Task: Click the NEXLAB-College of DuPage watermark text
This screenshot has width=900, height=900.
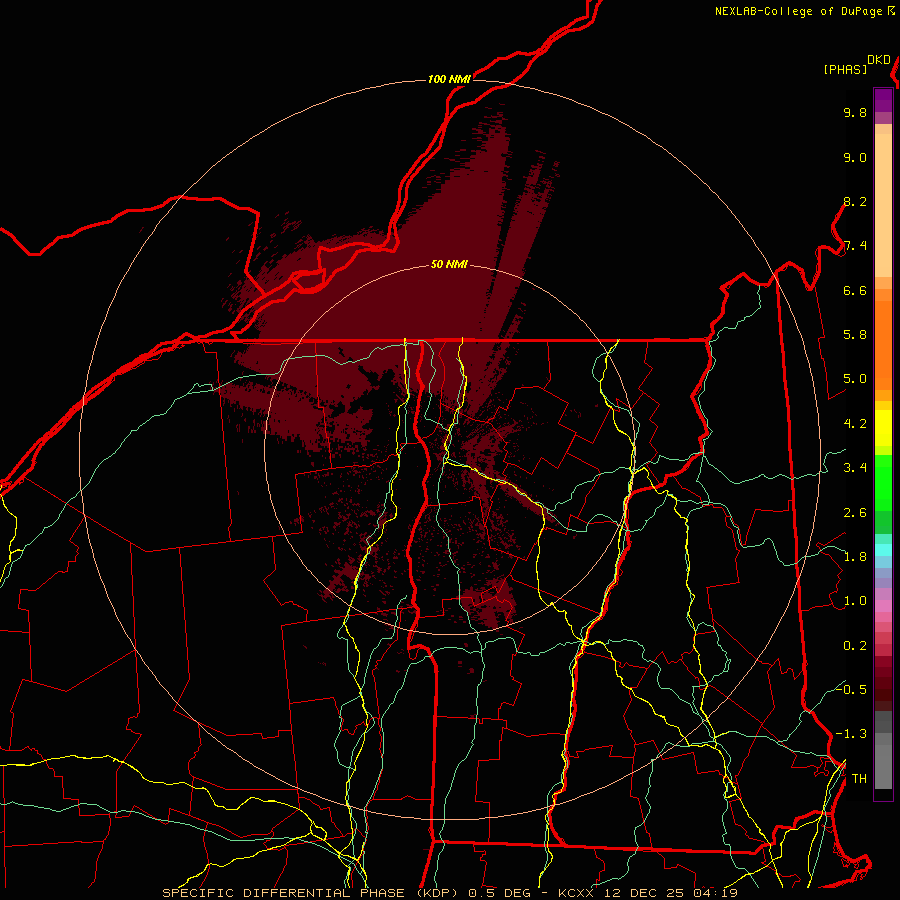Action: coord(798,11)
